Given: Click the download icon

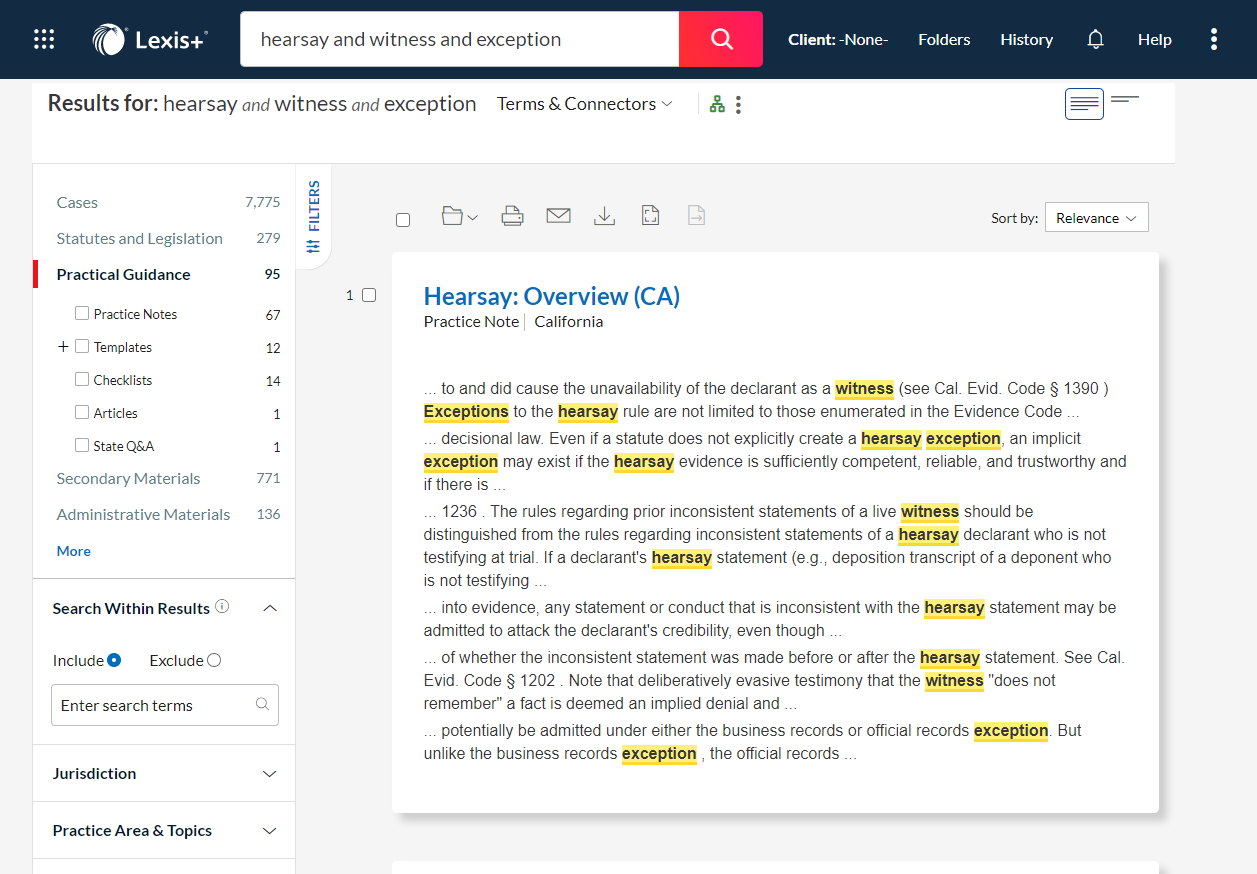Looking at the screenshot, I should click(604, 216).
